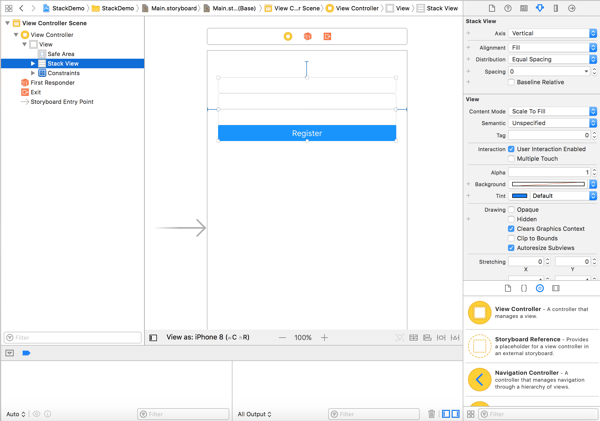Open the Connections inspector
600x421 pixels.
[x=572, y=8]
